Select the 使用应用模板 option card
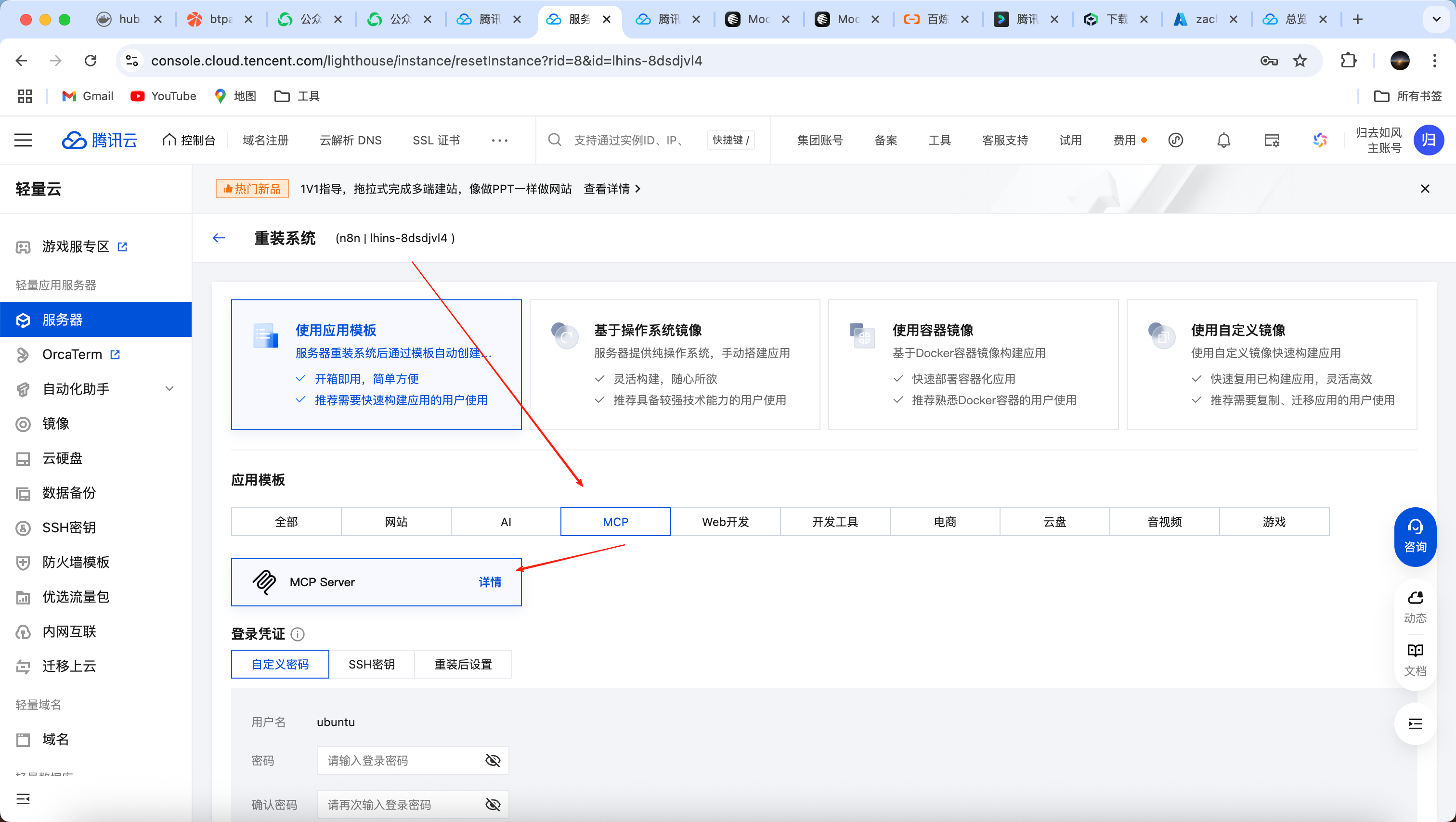 pos(377,364)
